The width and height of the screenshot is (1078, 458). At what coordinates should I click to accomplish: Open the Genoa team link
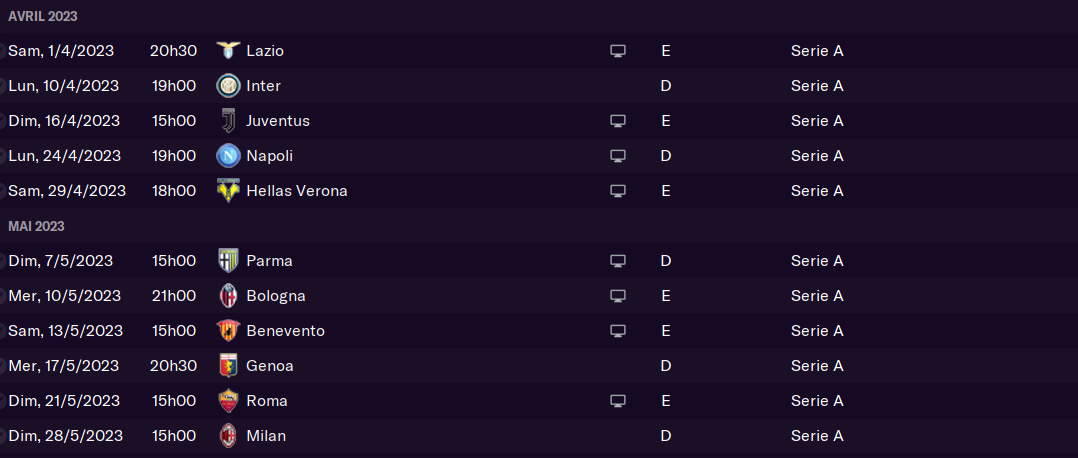[x=270, y=365]
